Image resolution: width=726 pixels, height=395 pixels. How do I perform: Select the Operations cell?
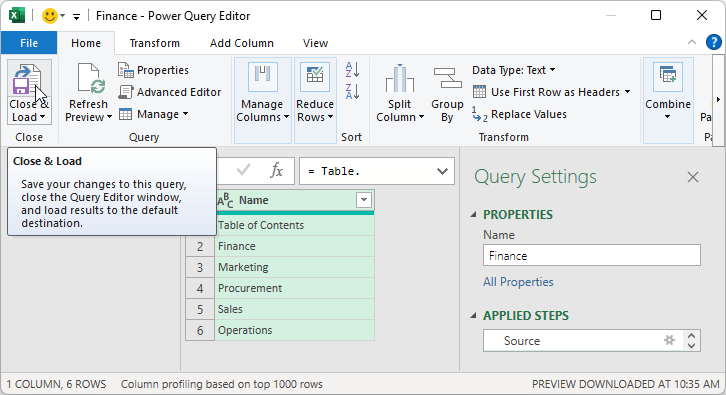[294, 330]
